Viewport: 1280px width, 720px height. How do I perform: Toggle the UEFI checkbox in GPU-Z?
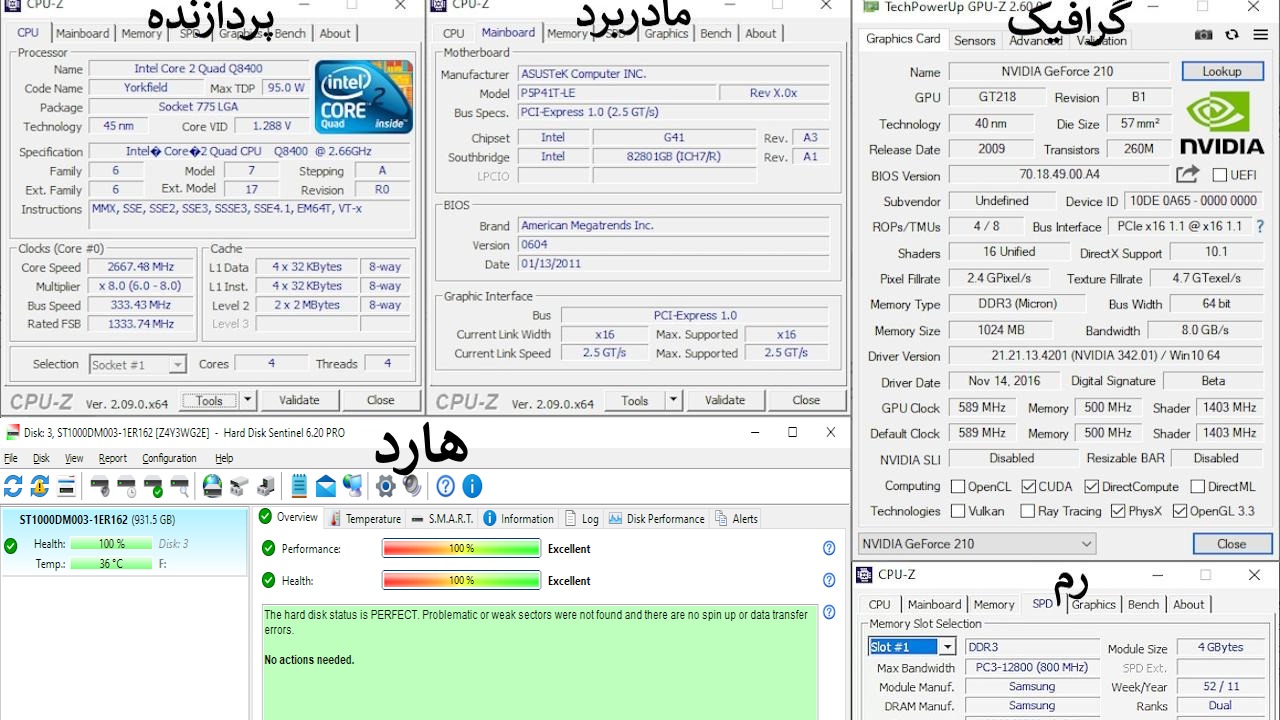tap(1219, 175)
